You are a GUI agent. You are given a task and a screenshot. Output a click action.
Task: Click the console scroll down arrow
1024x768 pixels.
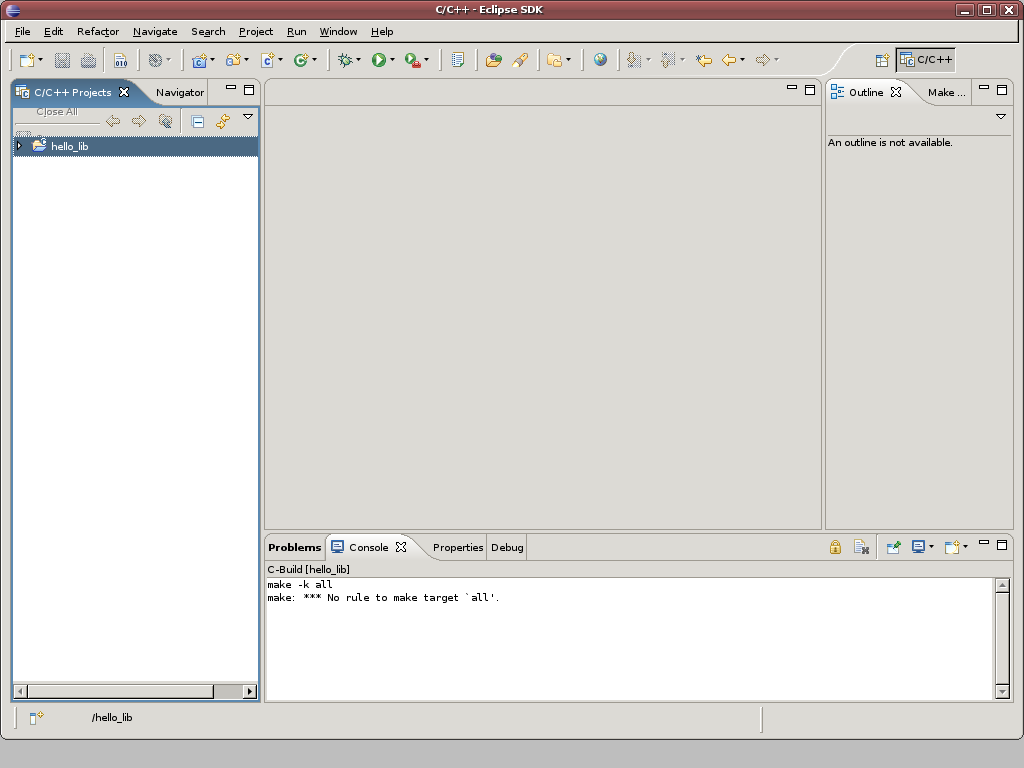click(1002, 691)
